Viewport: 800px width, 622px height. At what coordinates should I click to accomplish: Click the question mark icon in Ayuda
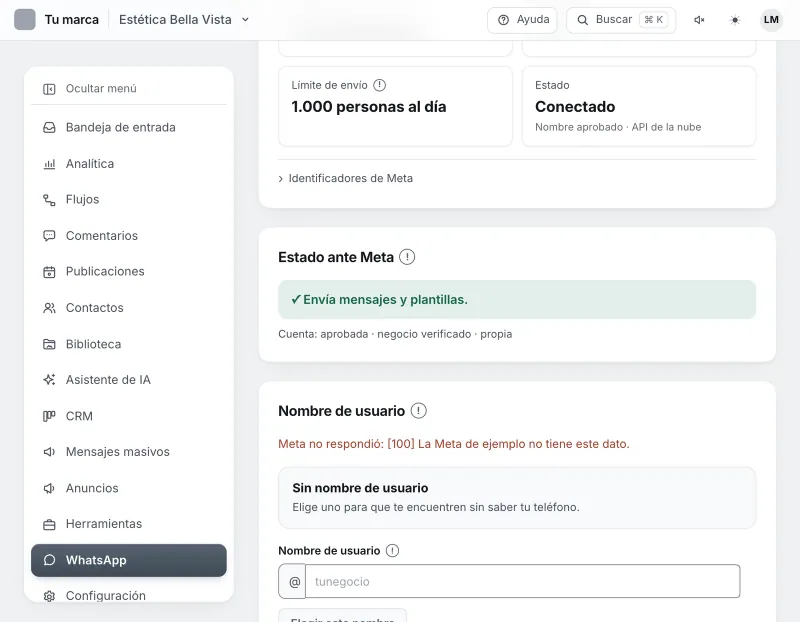coord(503,20)
